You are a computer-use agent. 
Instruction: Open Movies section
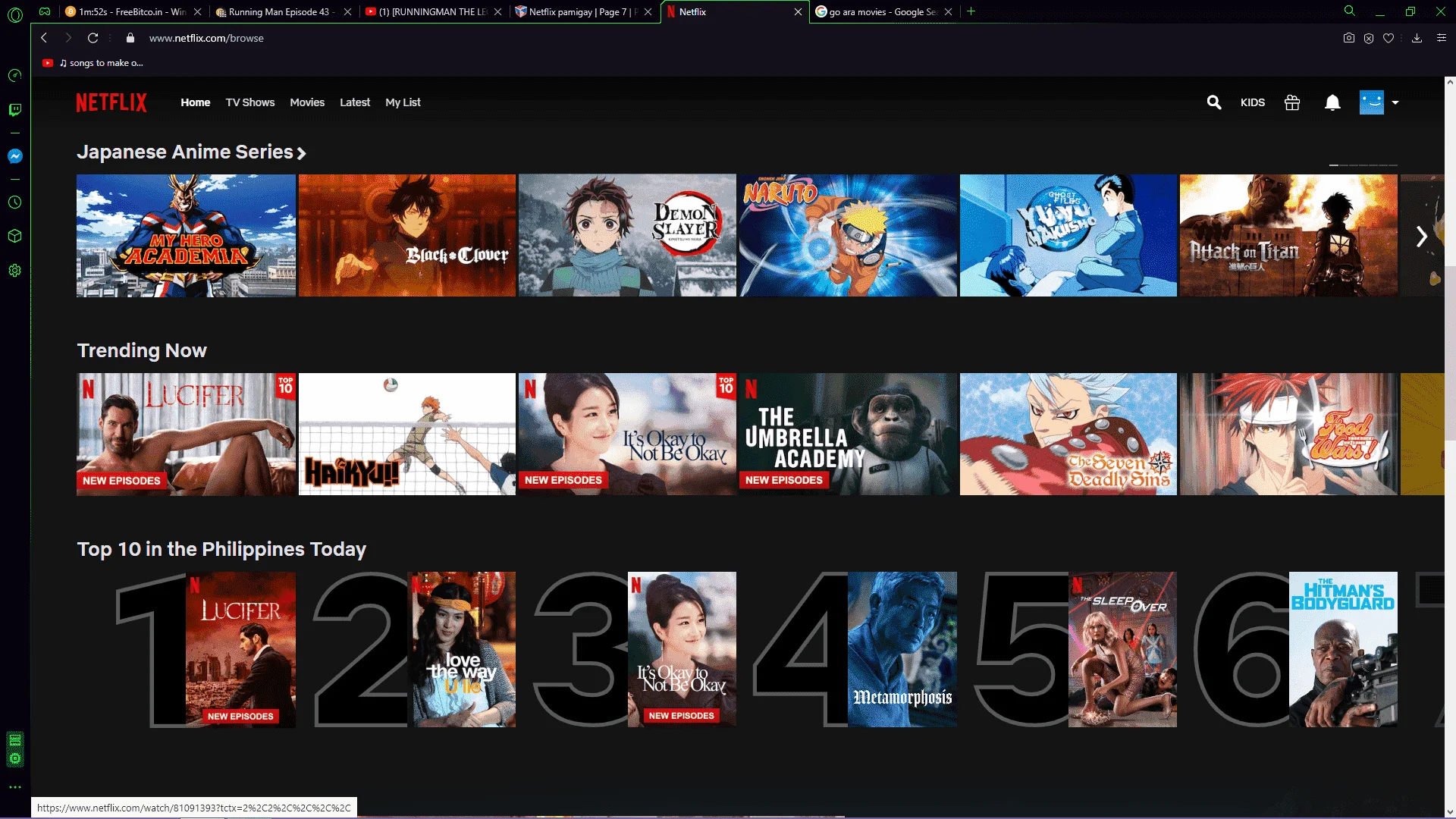(x=307, y=102)
